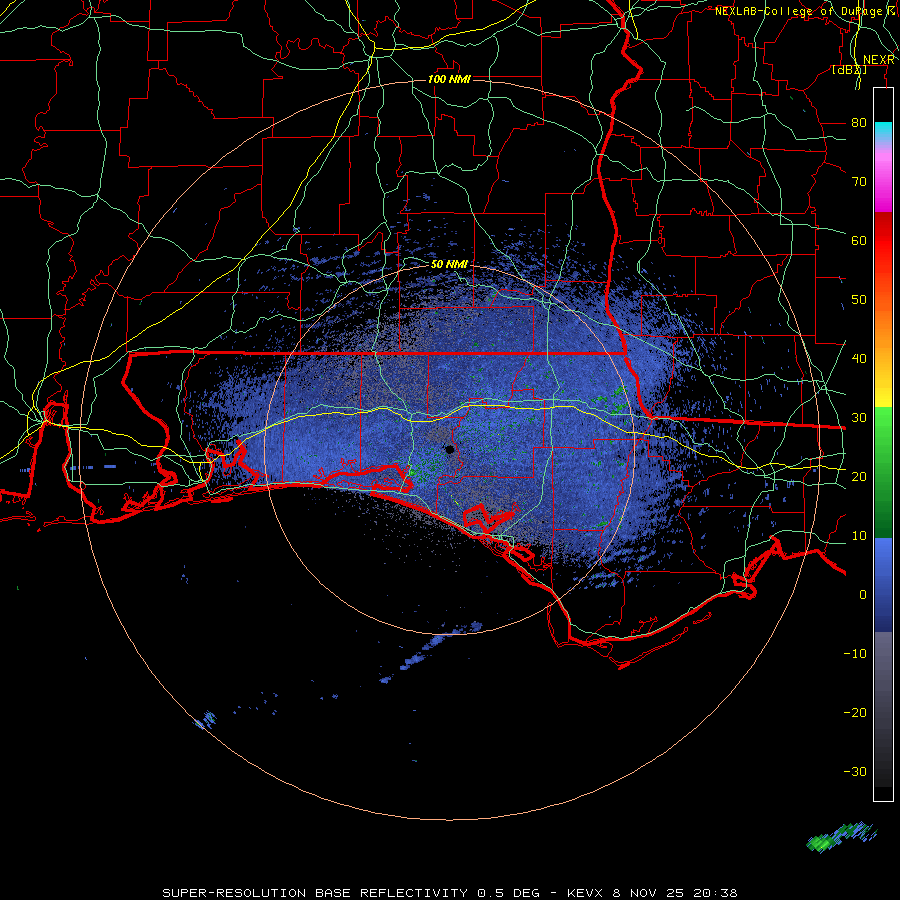
Task: Click the -20 value on dBZ scale
Action: 855,713
